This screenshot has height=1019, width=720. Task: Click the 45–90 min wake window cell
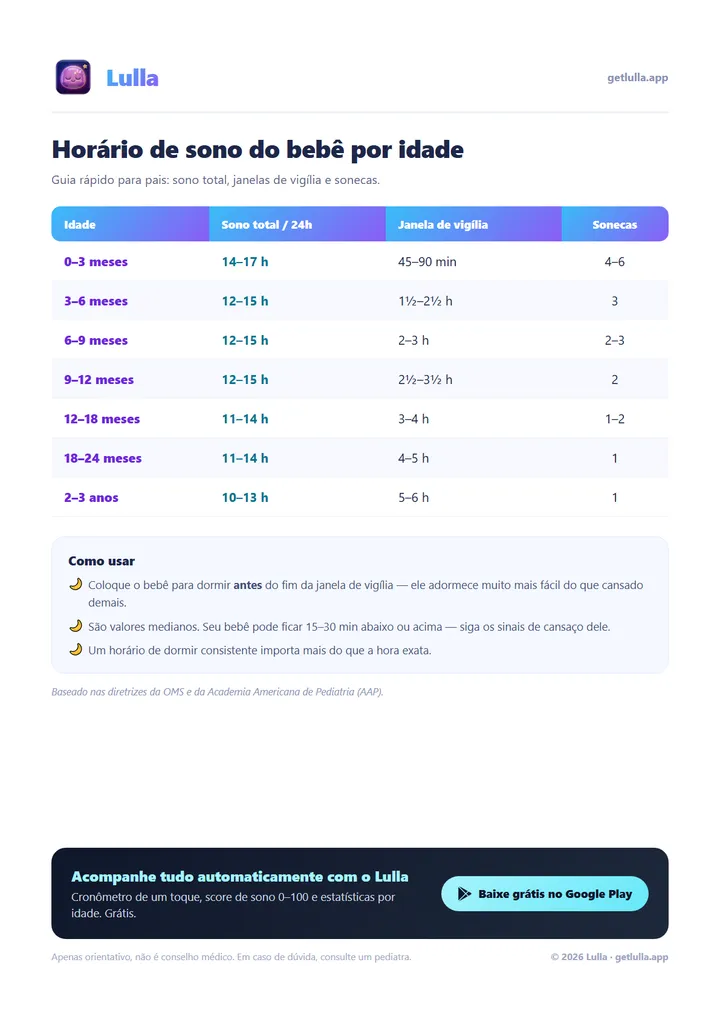[x=427, y=262]
